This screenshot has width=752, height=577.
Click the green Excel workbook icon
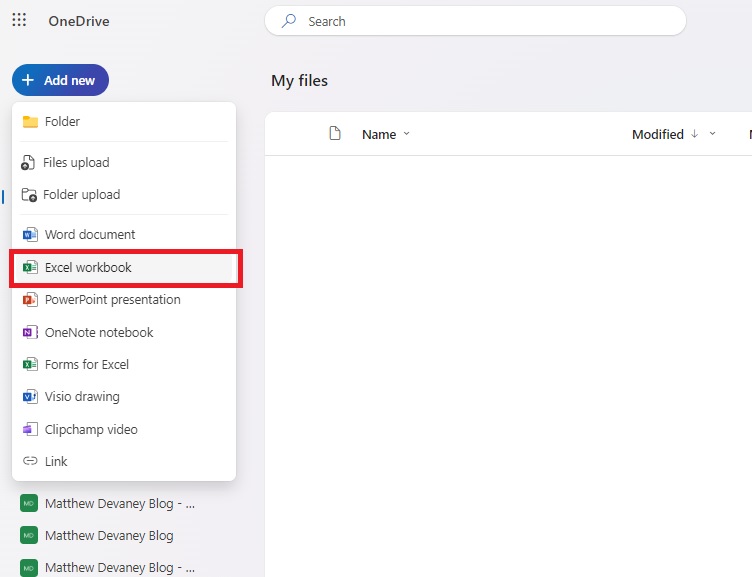pos(30,267)
